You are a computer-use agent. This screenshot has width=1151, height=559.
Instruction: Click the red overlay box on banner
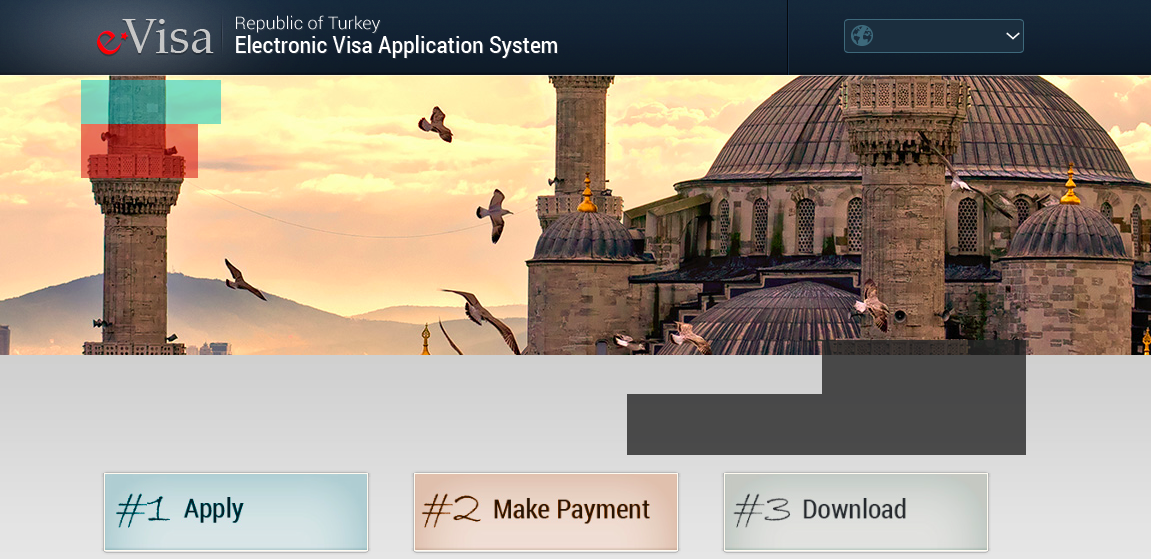(x=139, y=150)
